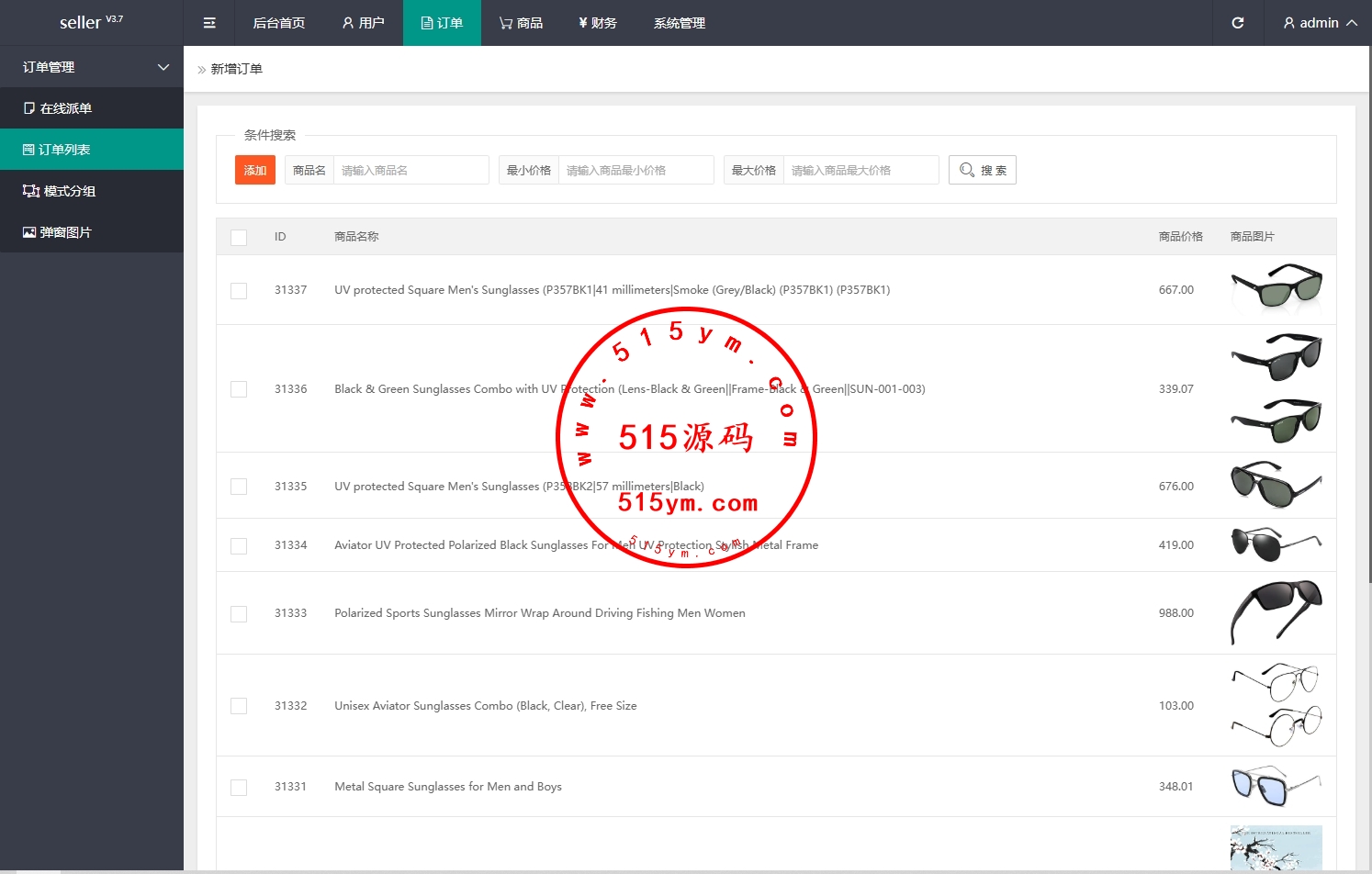Click the refresh icon in top bar
This screenshot has width=1372, height=874.
pos(1237,23)
